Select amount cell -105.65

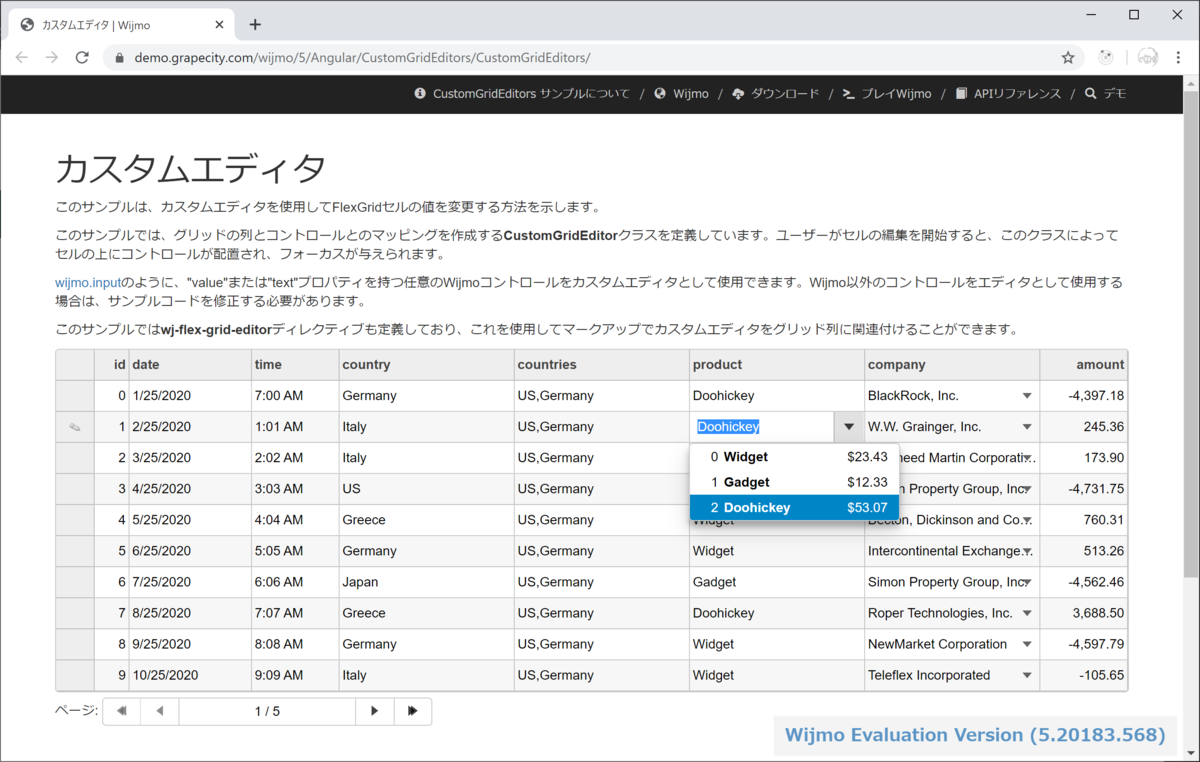[1084, 675]
